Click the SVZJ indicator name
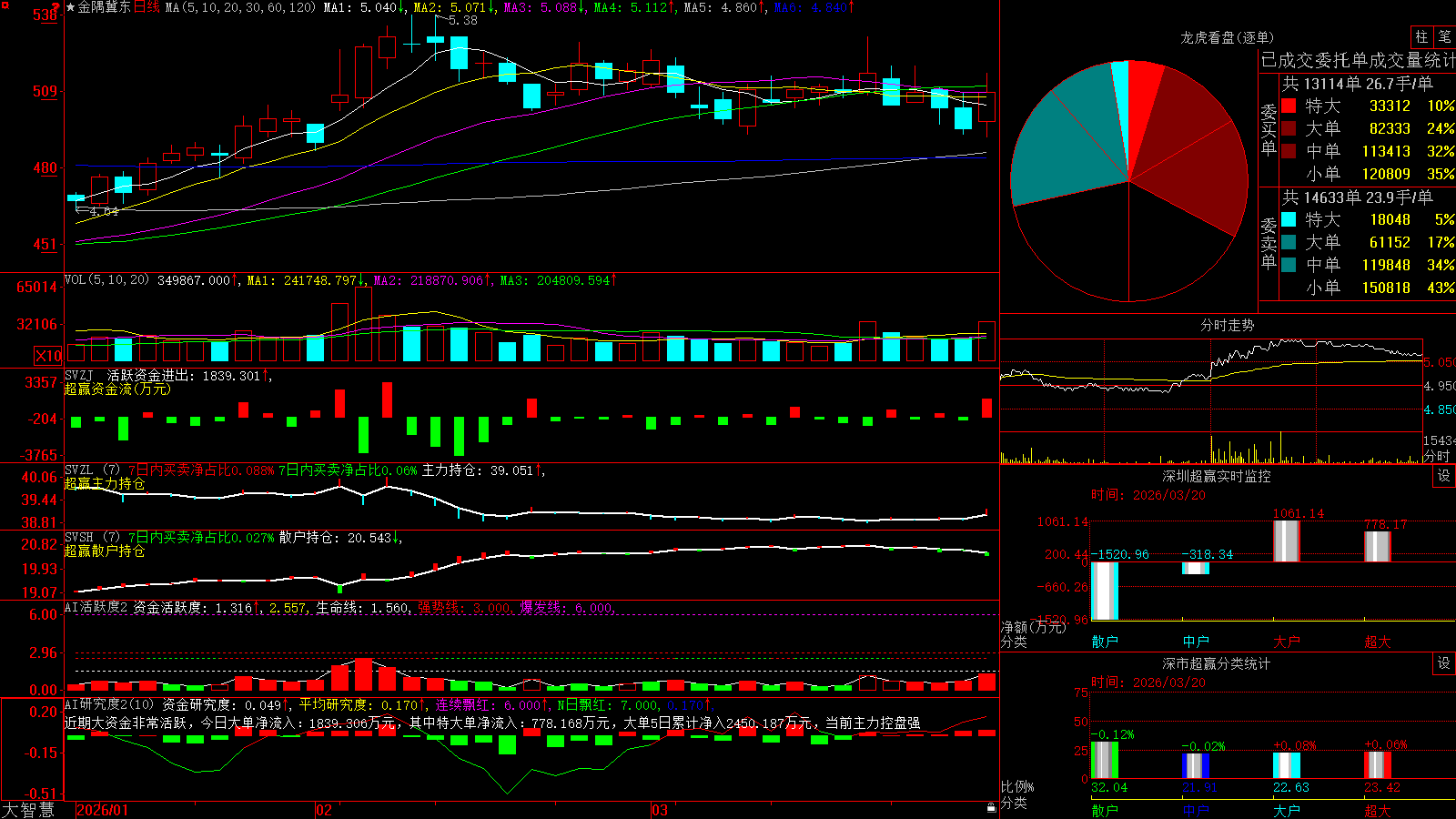1456x819 pixels. tap(79, 375)
